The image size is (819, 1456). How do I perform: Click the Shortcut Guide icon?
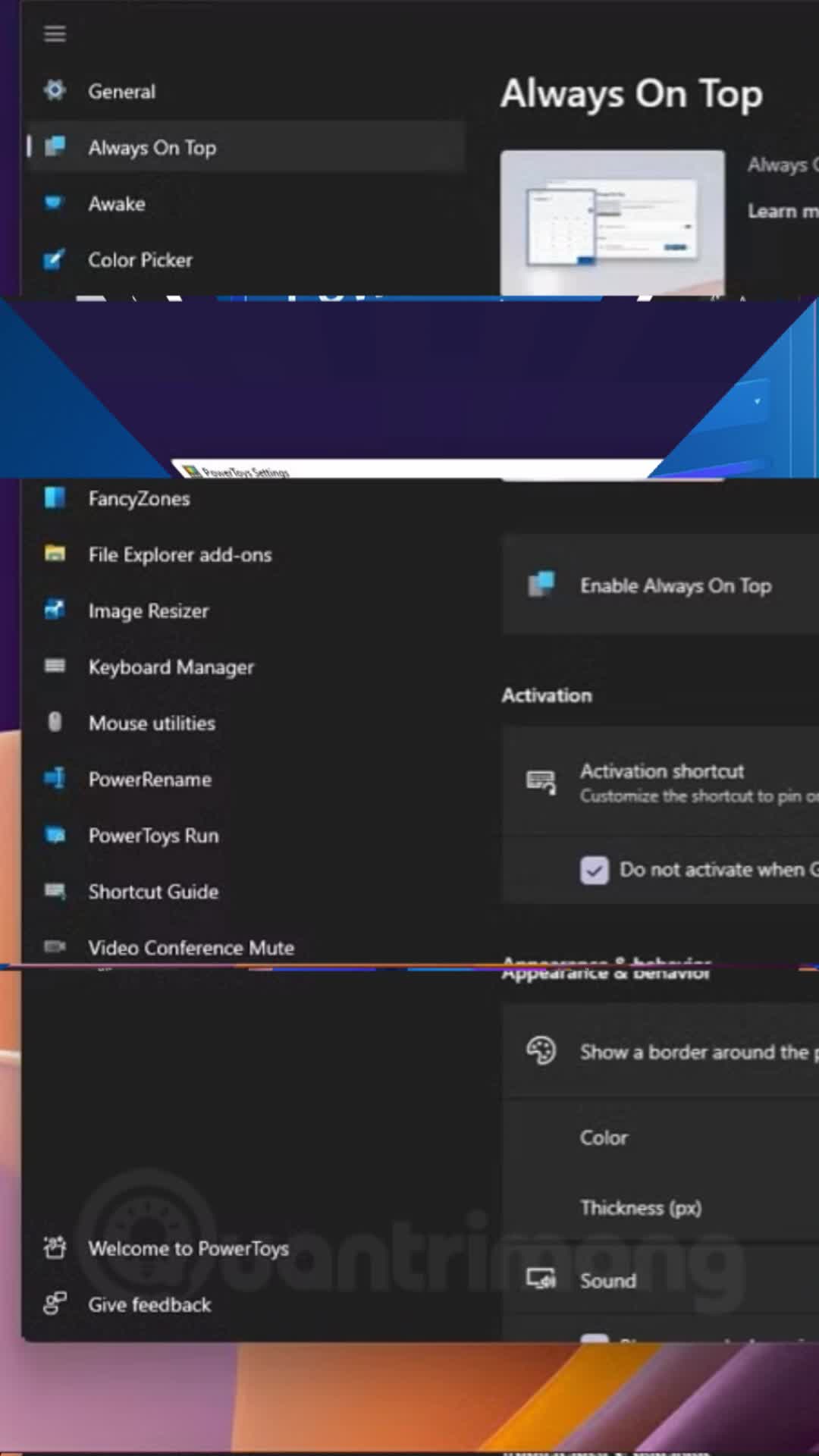coord(55,891)
